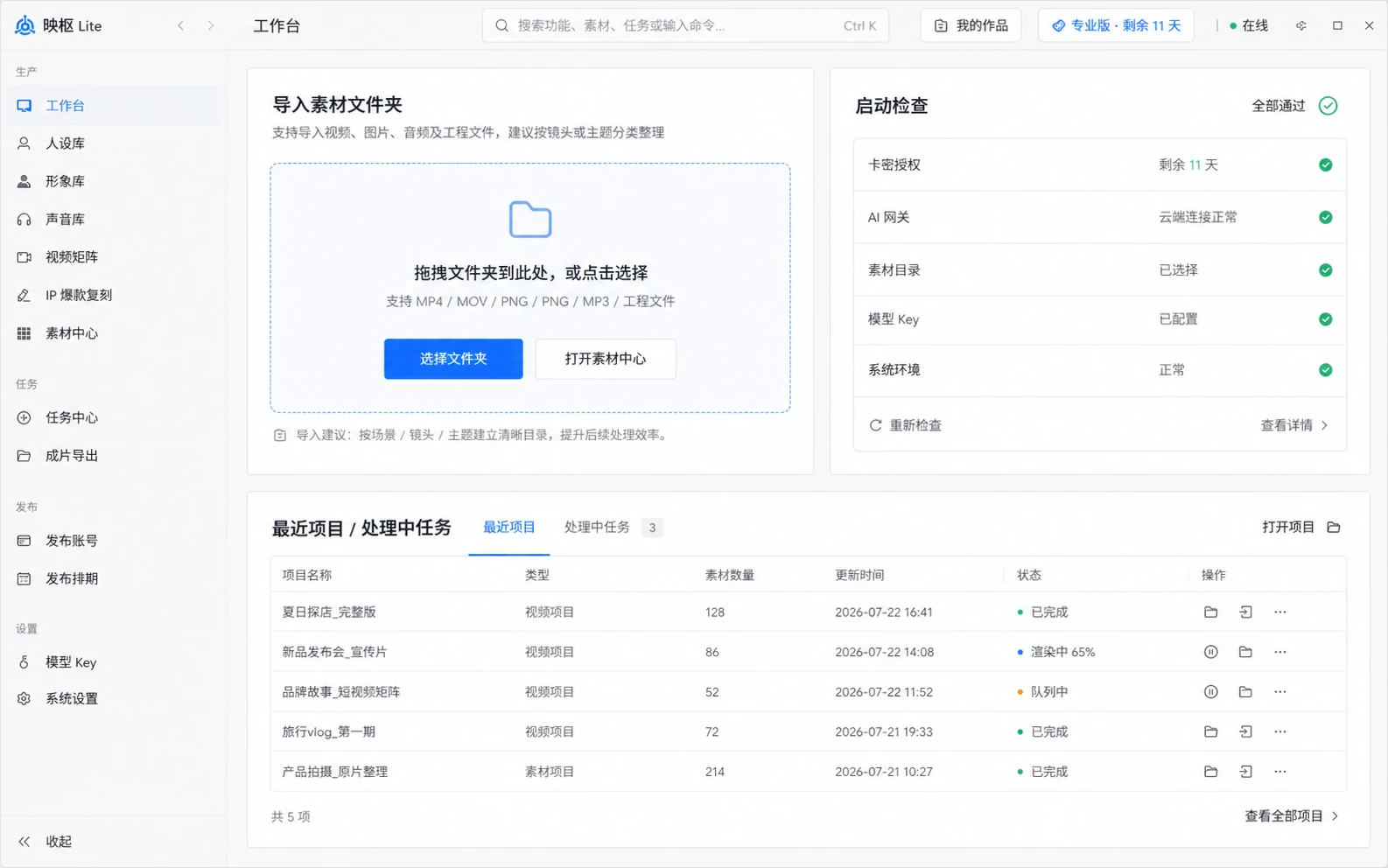Export the 夏日探店_完整版 project
This screenshot has width=1388, height=868.
click(x=1245, y=612)
